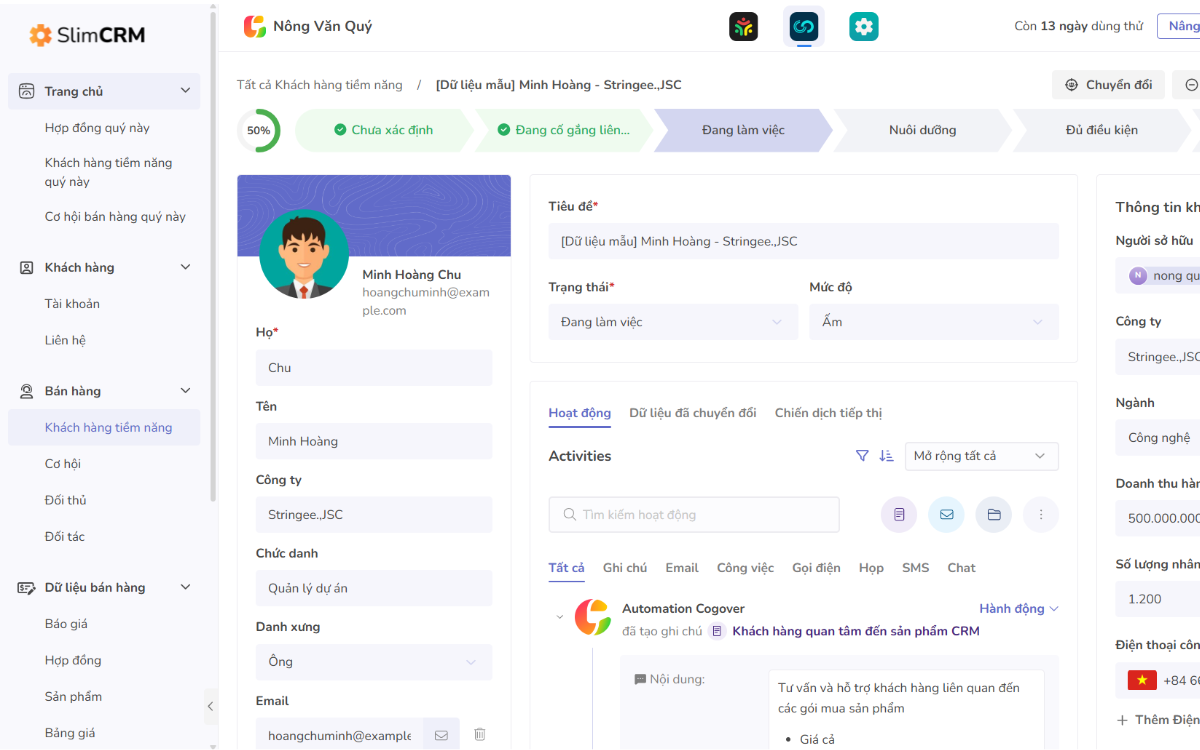Click the envelope icon beside the Email field

tap(441, 735)
